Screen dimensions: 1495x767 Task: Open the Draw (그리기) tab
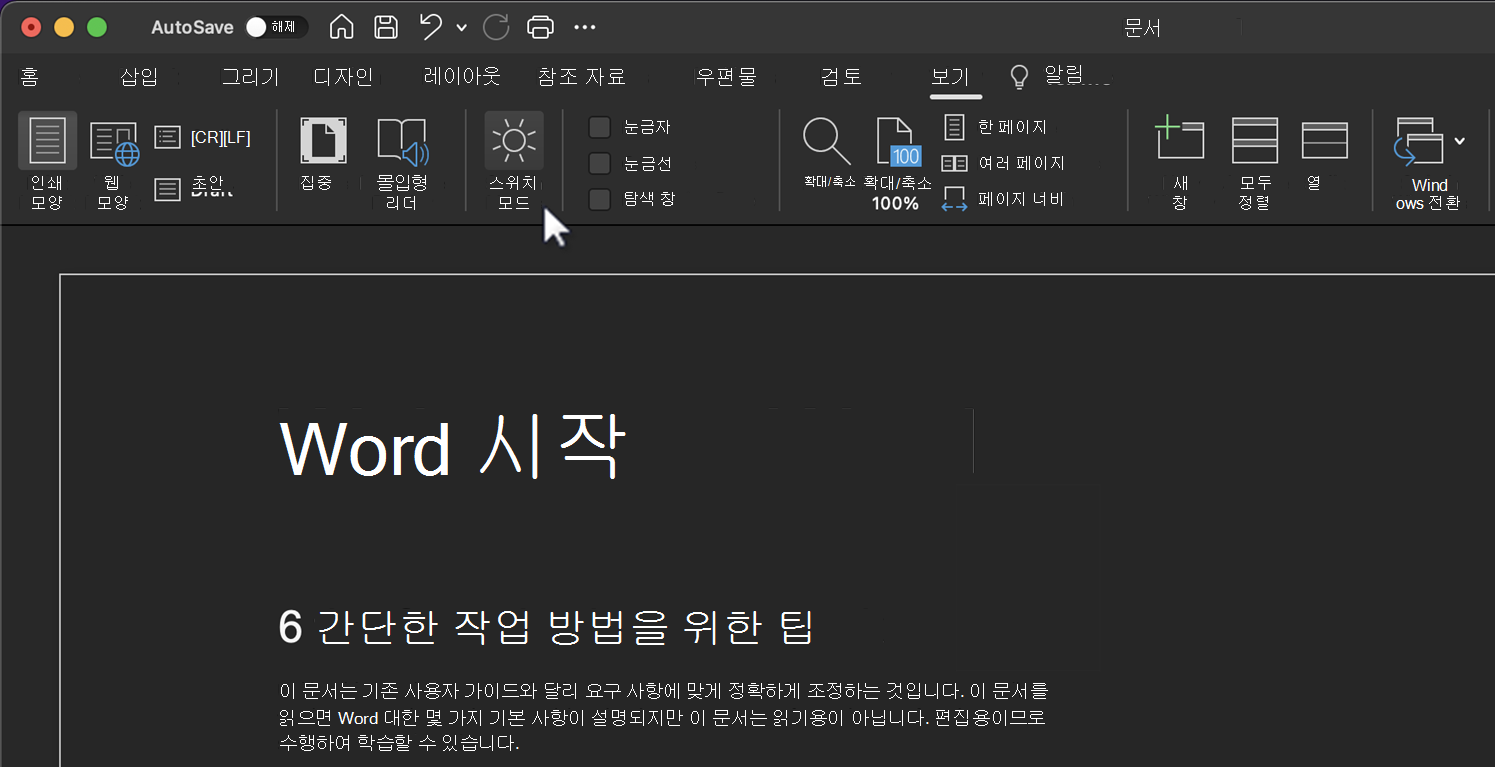coord(249,76)
